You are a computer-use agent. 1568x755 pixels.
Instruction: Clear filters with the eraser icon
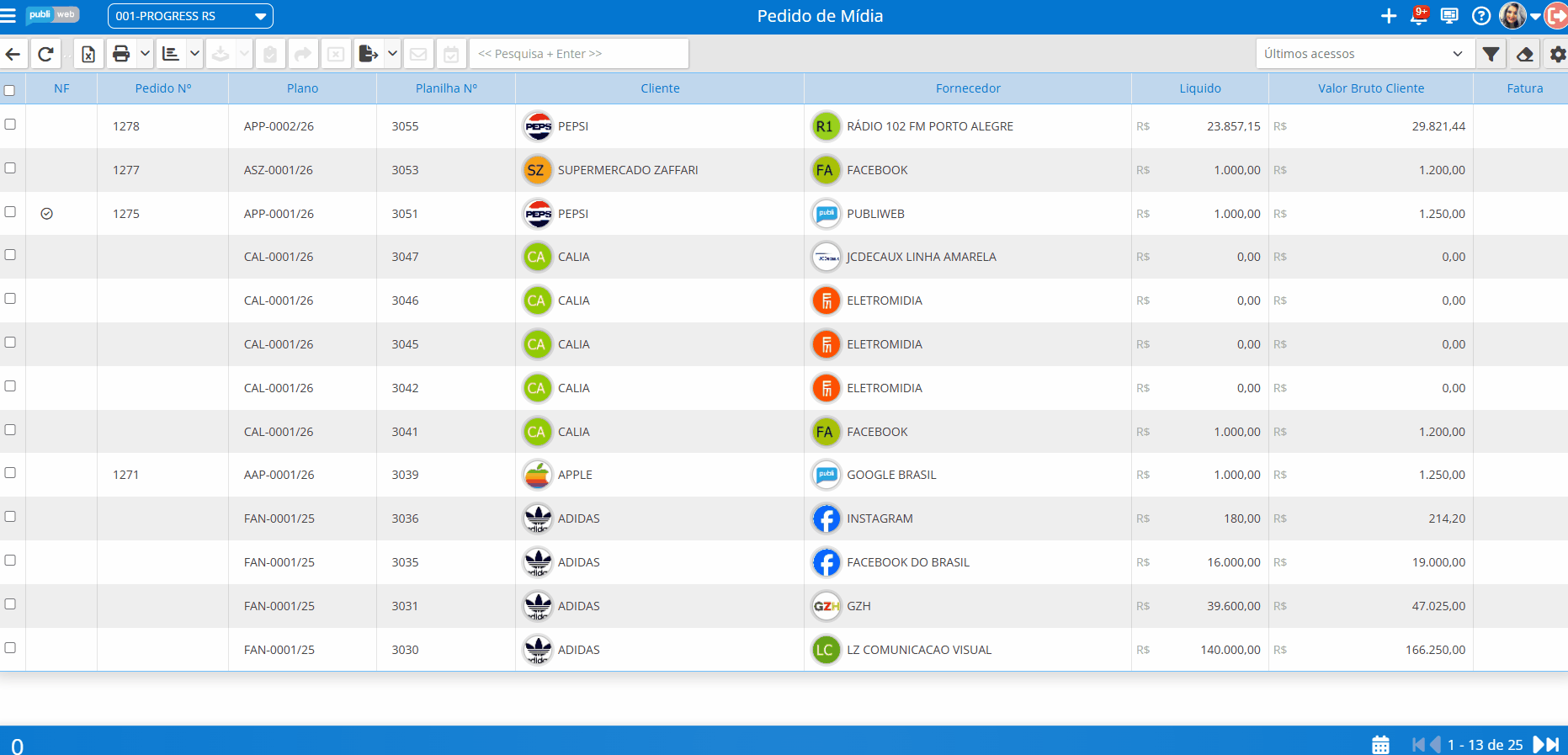(1524, 54)
